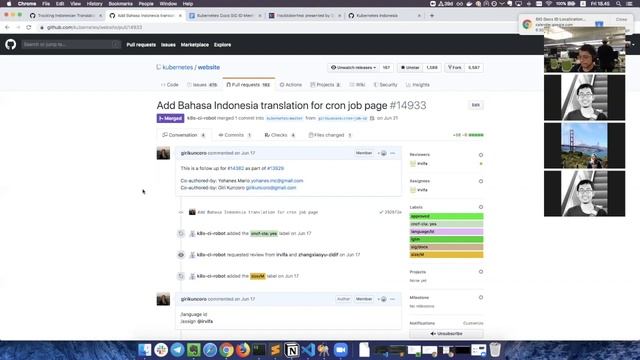Add a reaction to girikuncoro's first comment
Image resolution: width=640 pixels, height=360 pixels.
tap(382, 153)
